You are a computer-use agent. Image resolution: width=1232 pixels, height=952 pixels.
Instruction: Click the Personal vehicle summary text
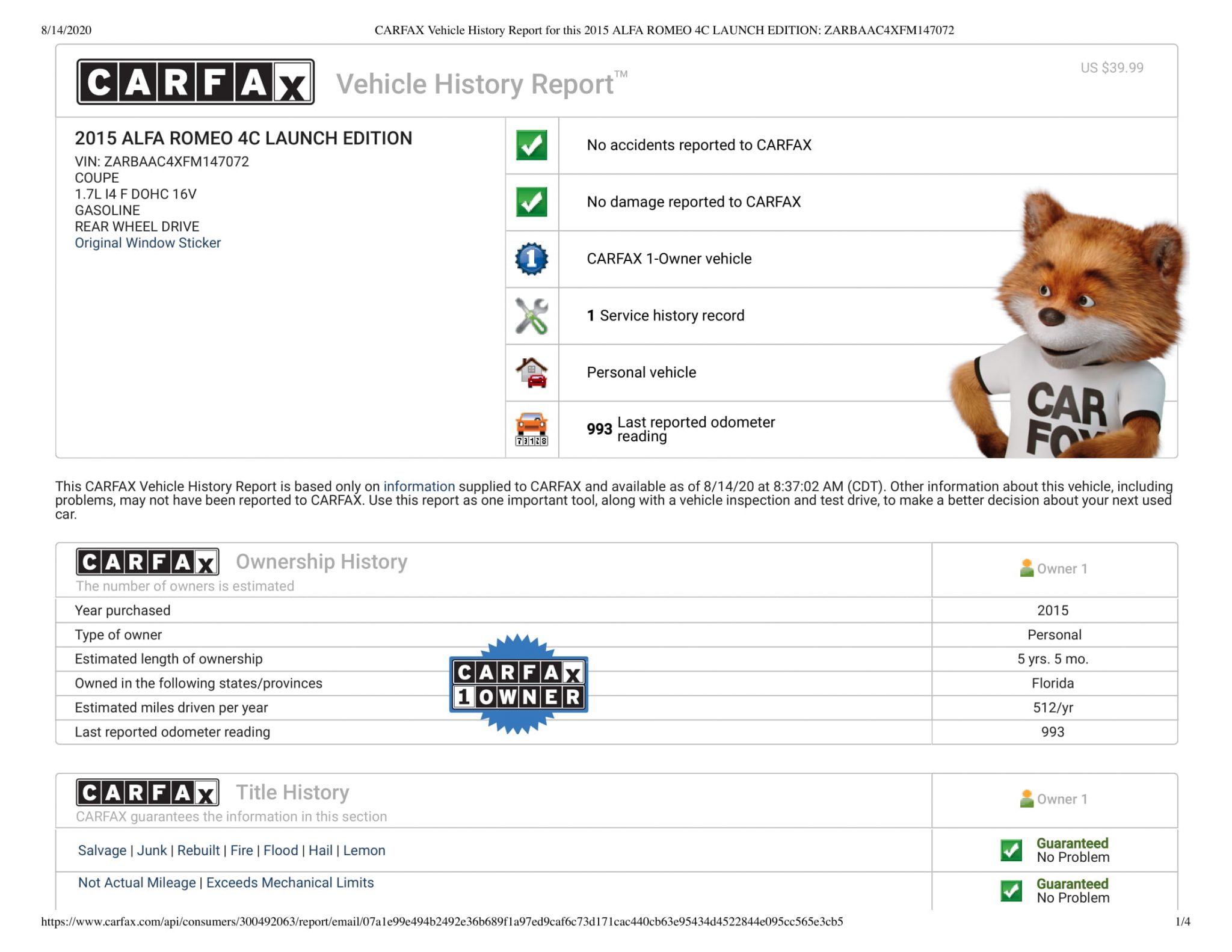point(641,373)
